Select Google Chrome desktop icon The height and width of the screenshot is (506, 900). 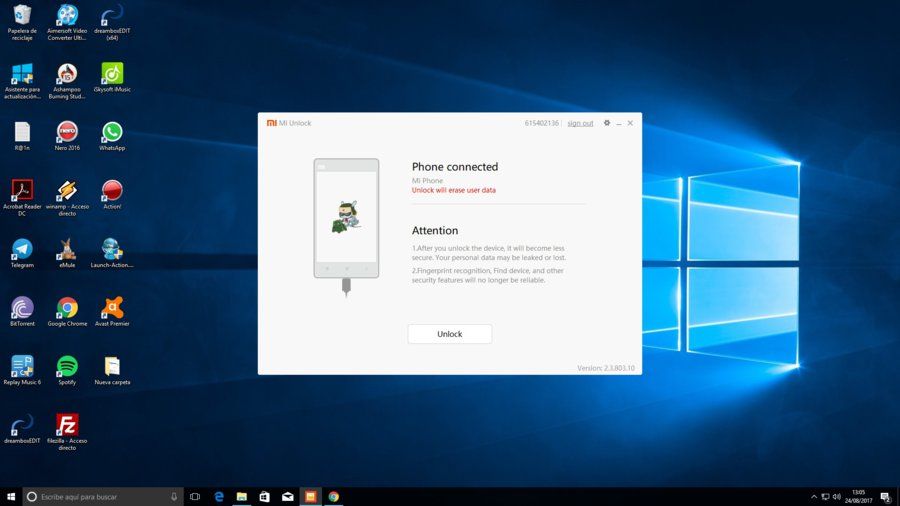[x=67, y=312]
